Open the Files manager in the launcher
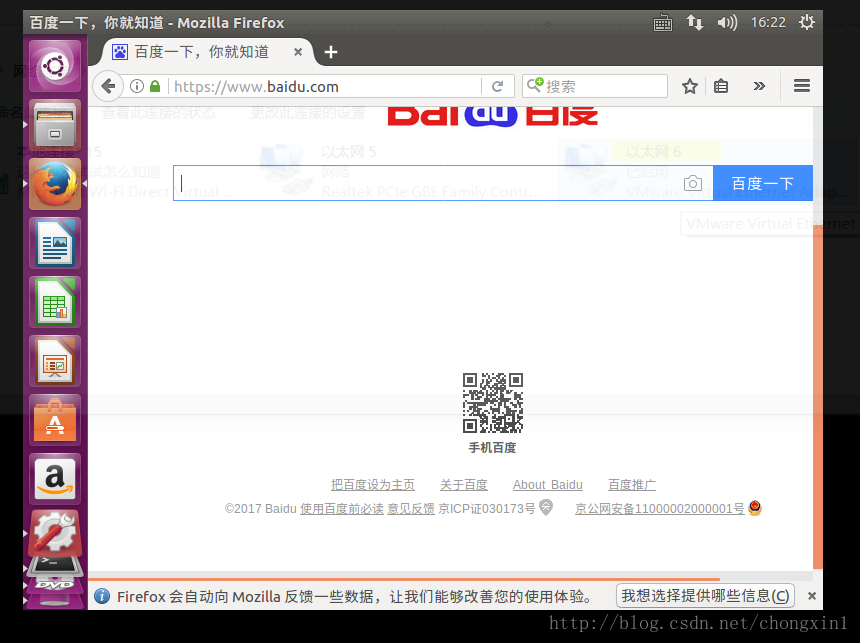This screenshot has height=643, width=860. [x=55, y=126]
